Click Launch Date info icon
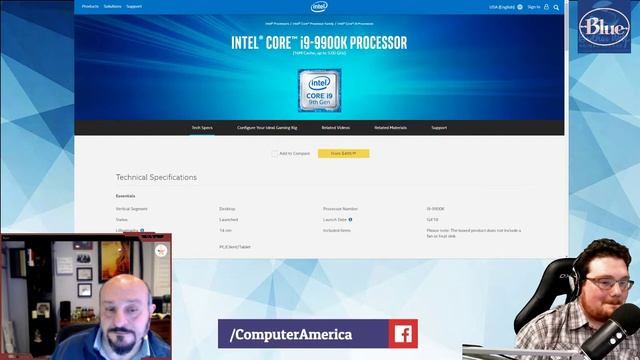 350,220
